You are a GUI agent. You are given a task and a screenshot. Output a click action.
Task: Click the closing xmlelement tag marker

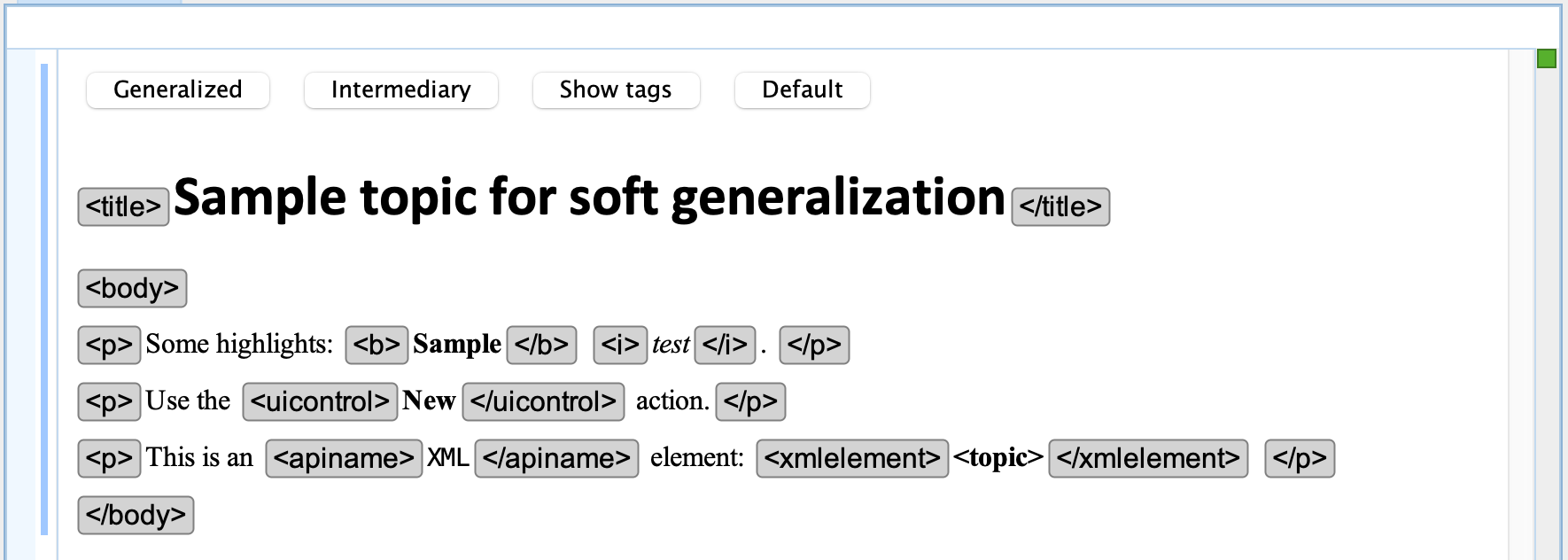(1148, 458)
